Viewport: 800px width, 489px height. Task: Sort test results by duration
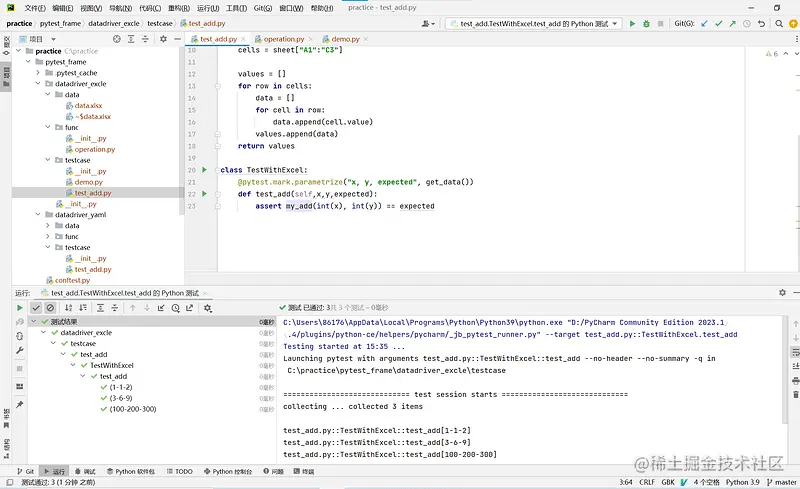pos(83,308)
